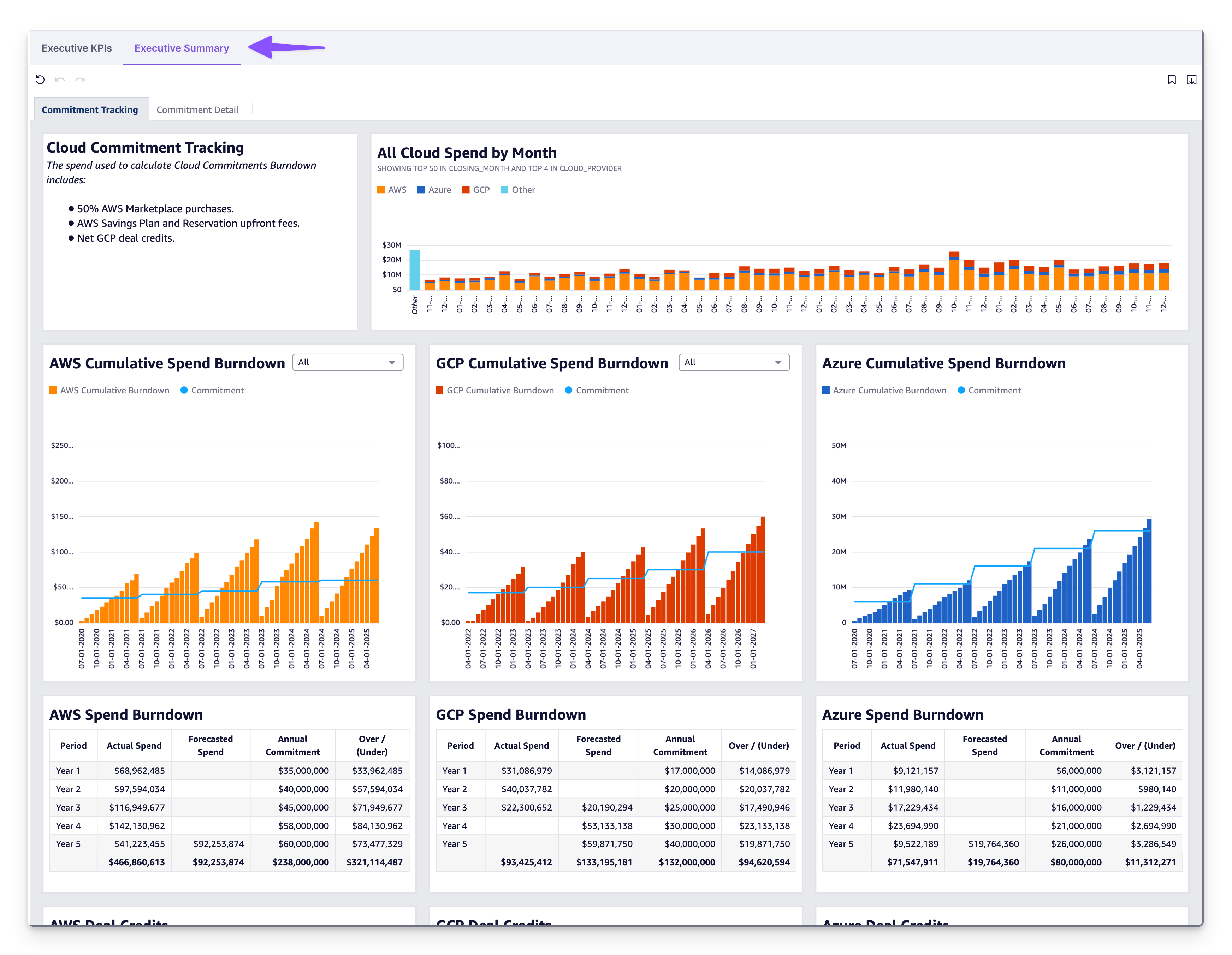Click the redo arrow icon
1232x955 pixels.
[80, 79]
